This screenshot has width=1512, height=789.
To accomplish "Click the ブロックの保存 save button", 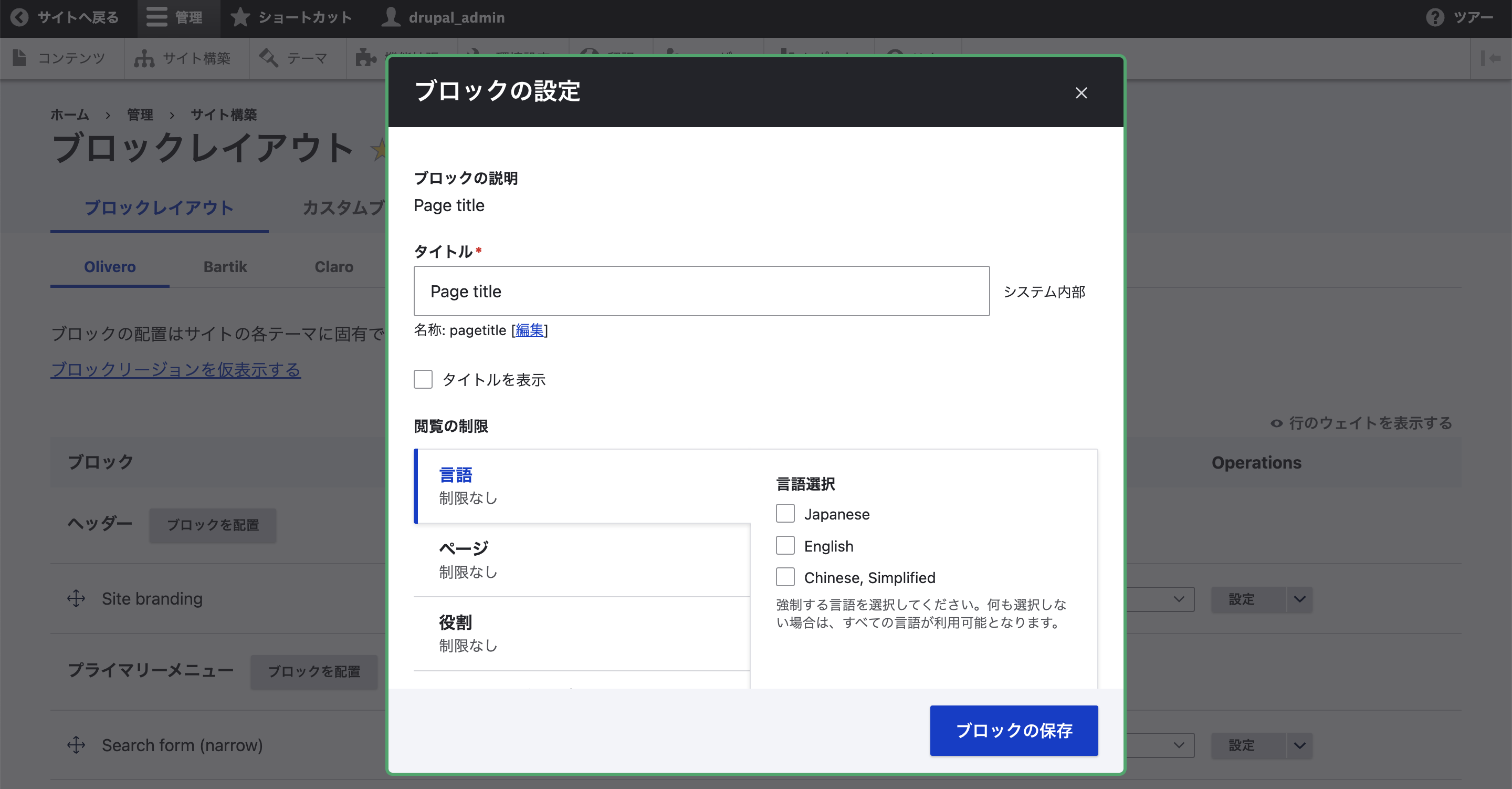I will click(x=1014, y=730).
